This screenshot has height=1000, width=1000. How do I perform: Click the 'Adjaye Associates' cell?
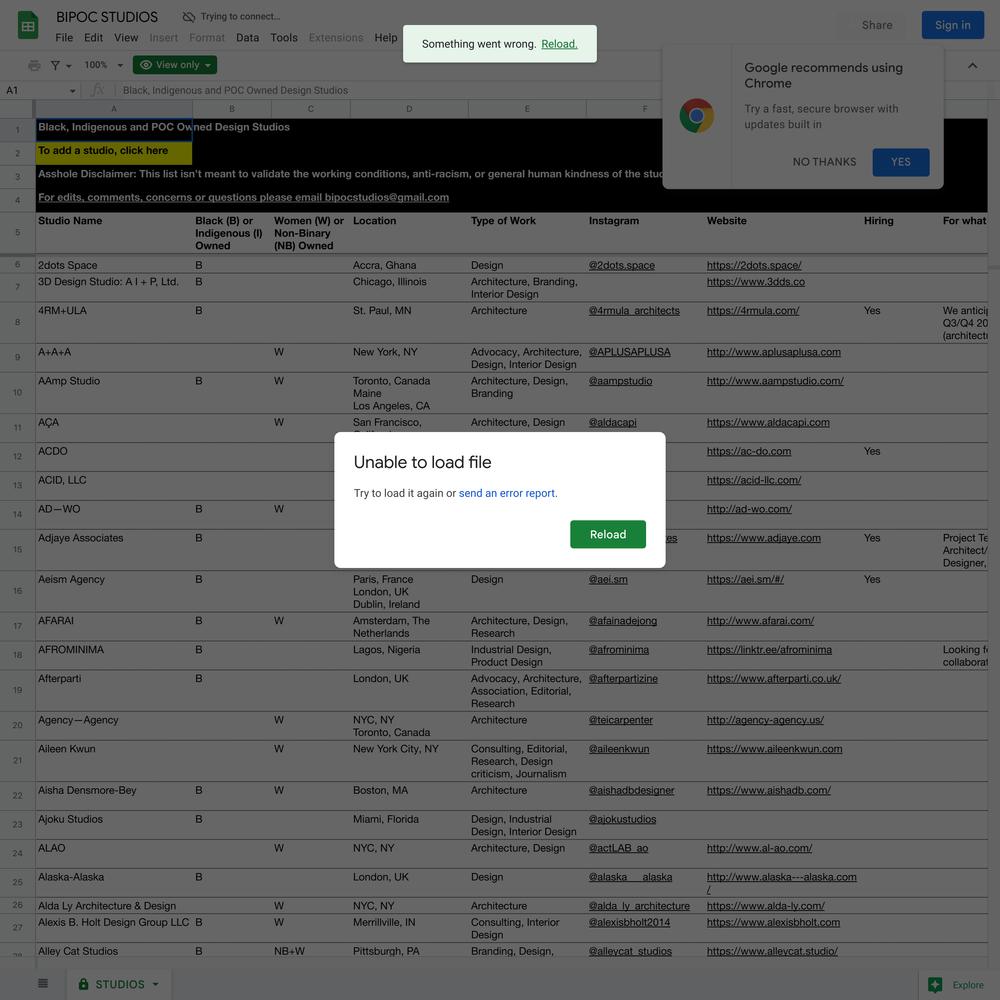click(114, 550)
